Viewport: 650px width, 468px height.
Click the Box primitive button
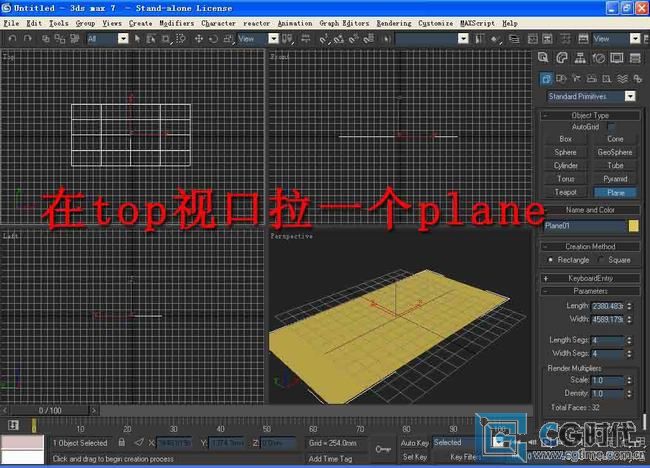tap(565, 139)
